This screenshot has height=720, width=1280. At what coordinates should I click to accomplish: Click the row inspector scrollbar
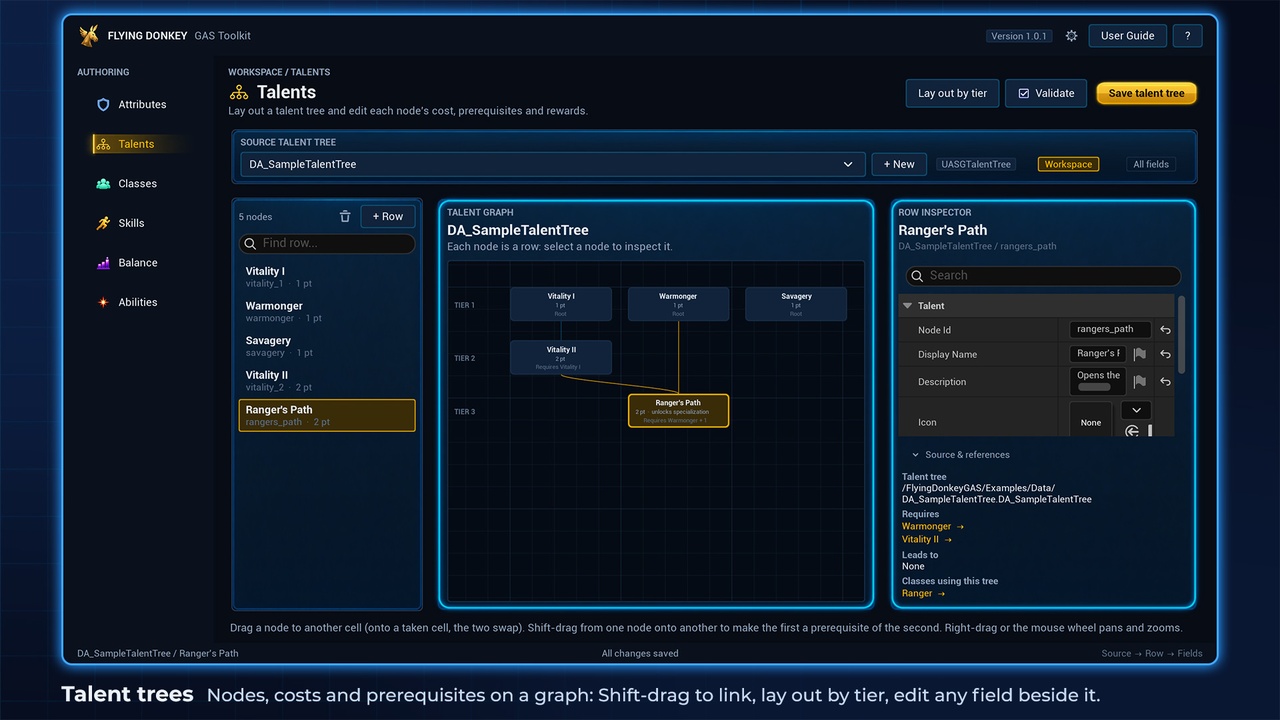click(1182, 333)
